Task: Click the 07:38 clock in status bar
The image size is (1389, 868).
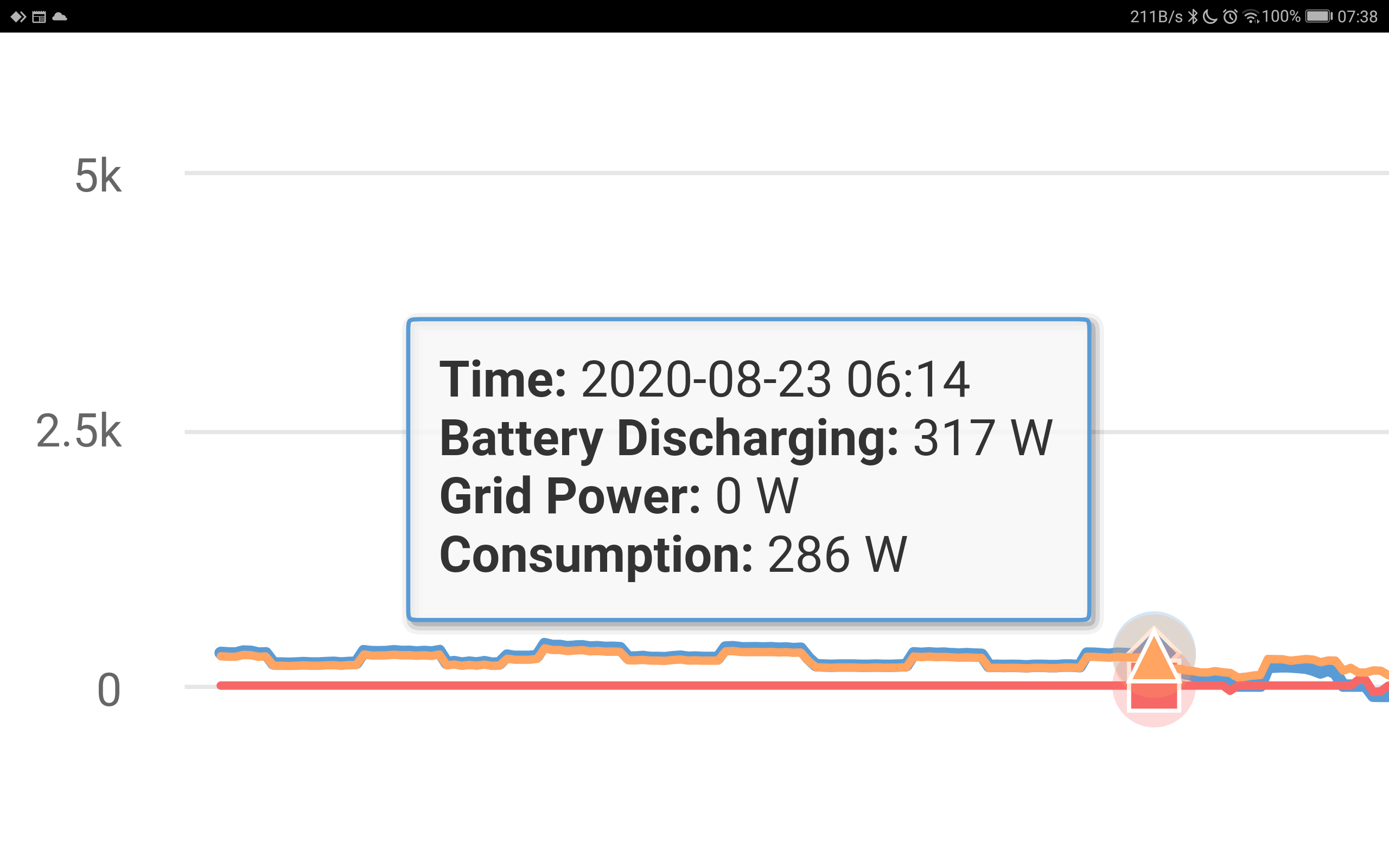Action: tap(1358, 17)
